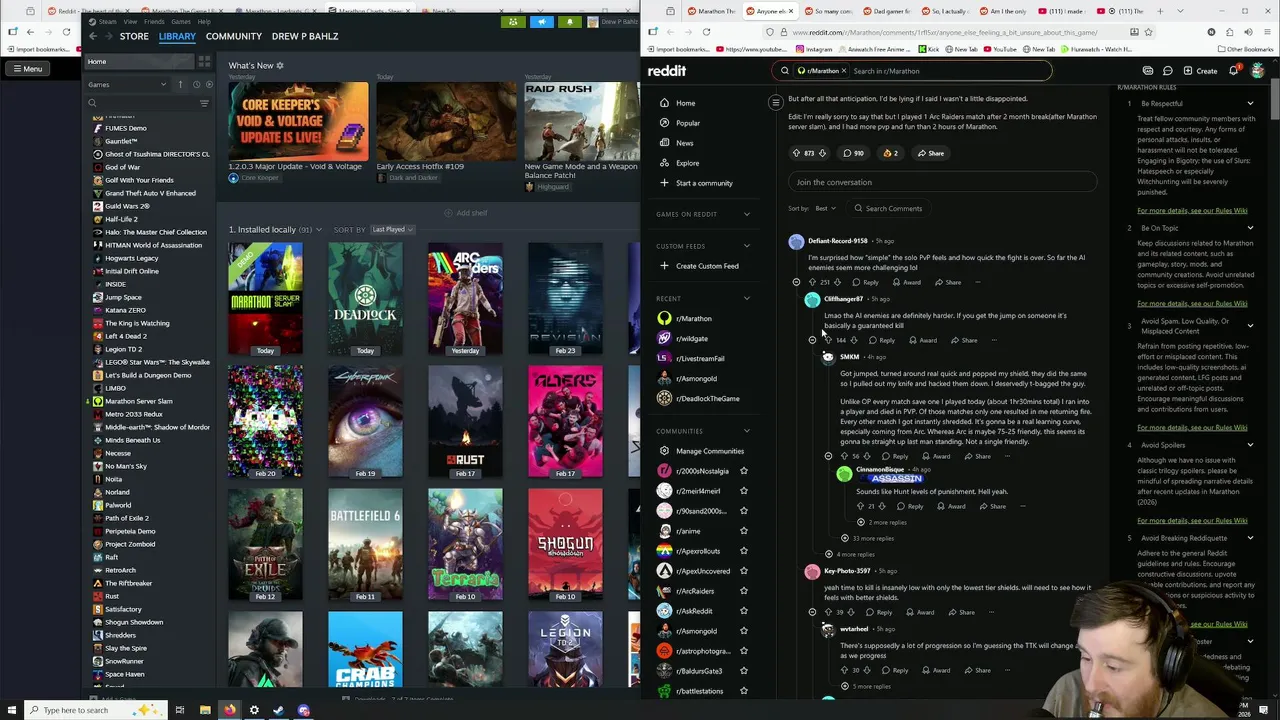Open Steam notifications bell icon
Viewport: 1280px width, 720px height.
(x=570, y=21)
